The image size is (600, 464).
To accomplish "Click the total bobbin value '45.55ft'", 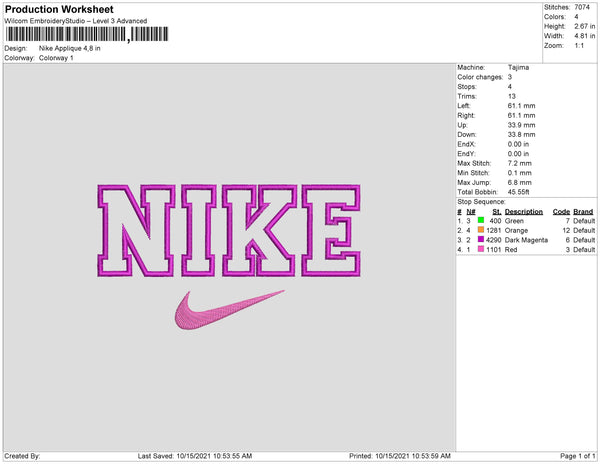I will (518, 192).
